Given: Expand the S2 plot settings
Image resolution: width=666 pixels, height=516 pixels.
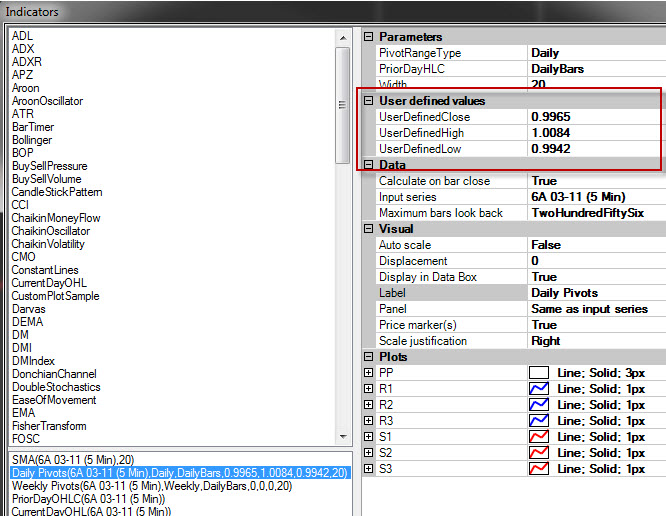Looking at the screenshot, I should point(369,453).
